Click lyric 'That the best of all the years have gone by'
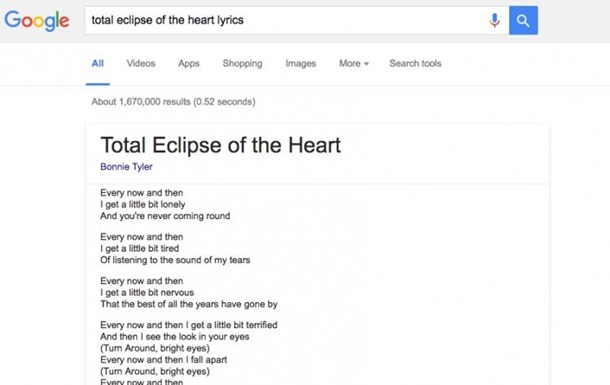The image size is (610, 385). (x=189, y=304)
